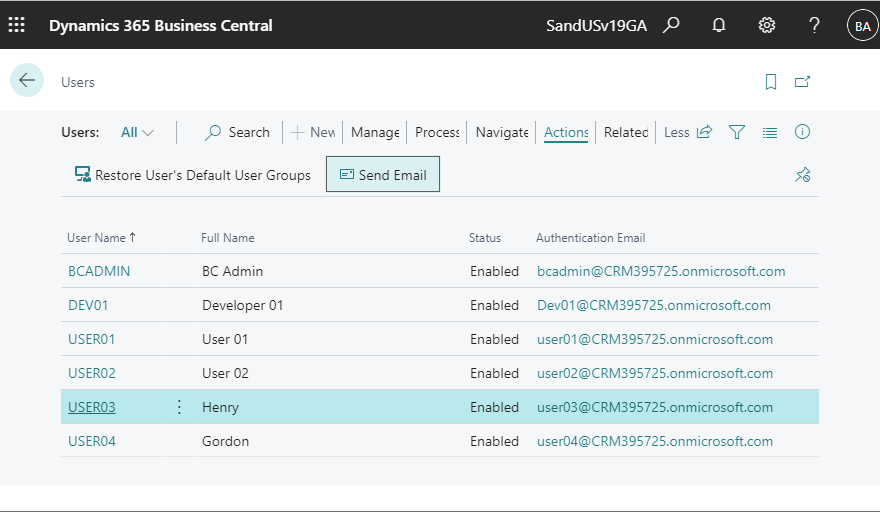The width and height of the screenshot is (880, 512).
Task: Open the USER02 user link
Action: pos(91,373)
